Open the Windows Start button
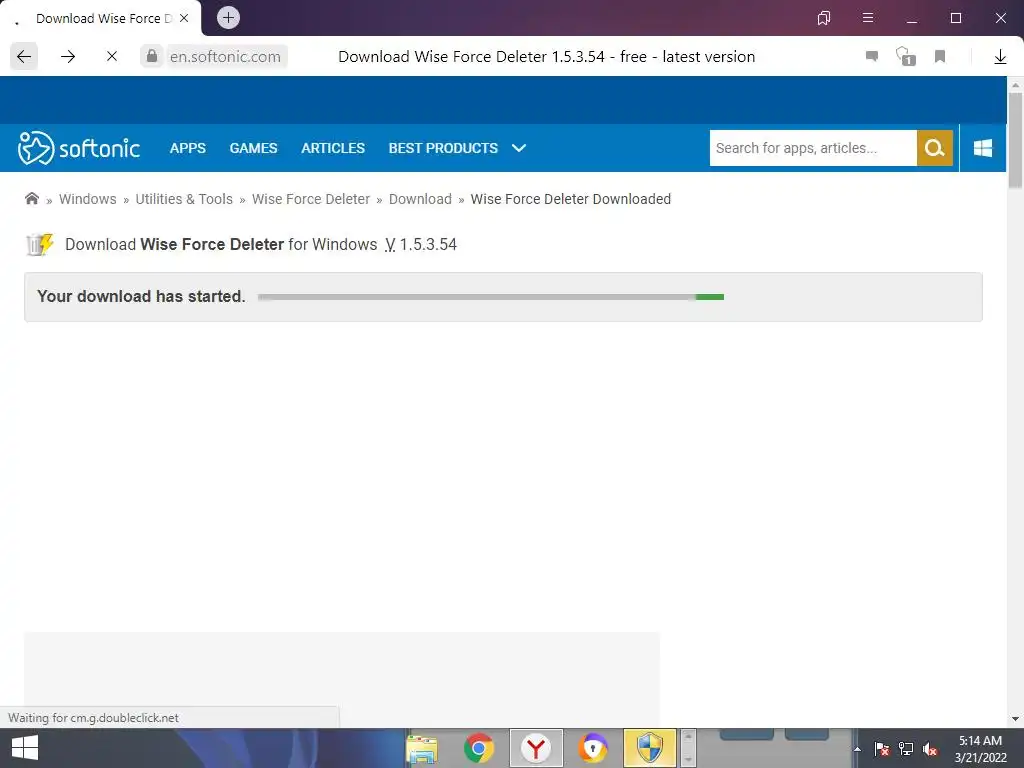The width and height of the screenshot is (1024, 768). pyautogui.click(x=25, y=748)
